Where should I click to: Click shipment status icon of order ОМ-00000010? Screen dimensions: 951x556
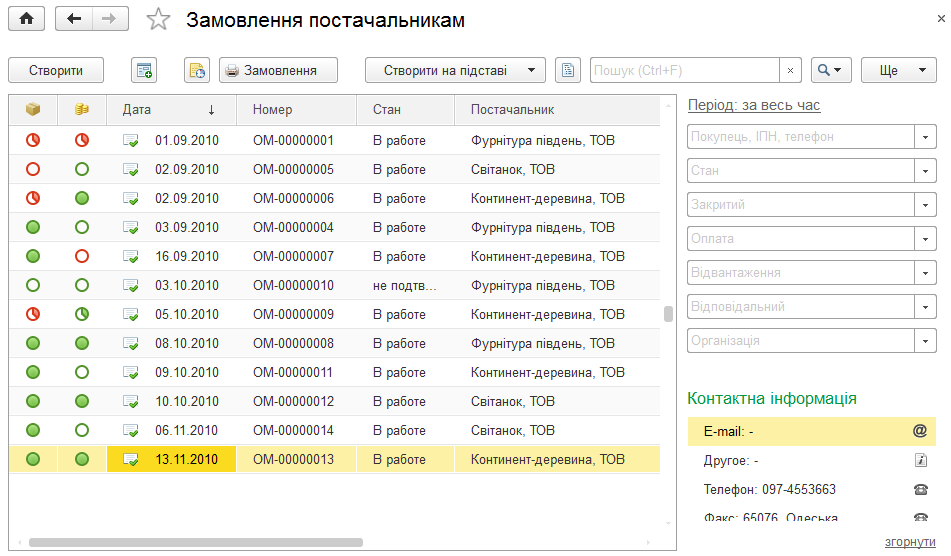pyautogui.click(x=33, y=285)
